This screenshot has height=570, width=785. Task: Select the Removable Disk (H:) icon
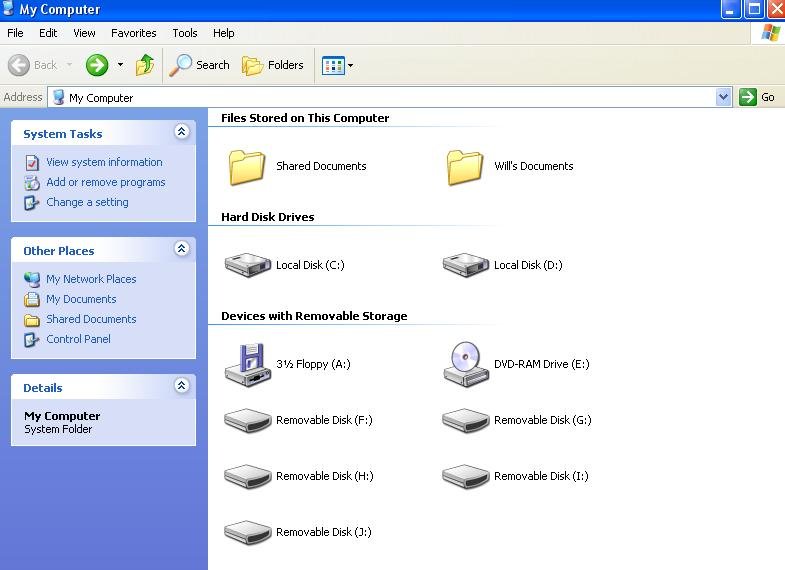tap(247, 476)
